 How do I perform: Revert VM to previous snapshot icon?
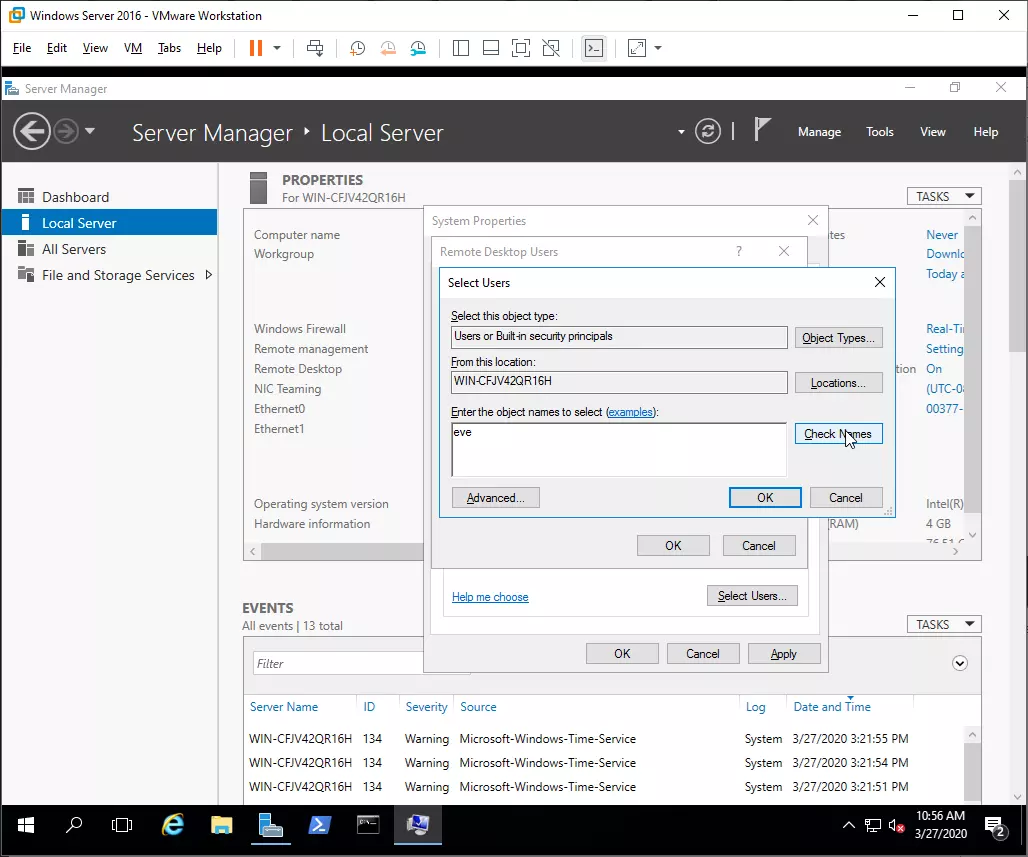tap(388, 48)
